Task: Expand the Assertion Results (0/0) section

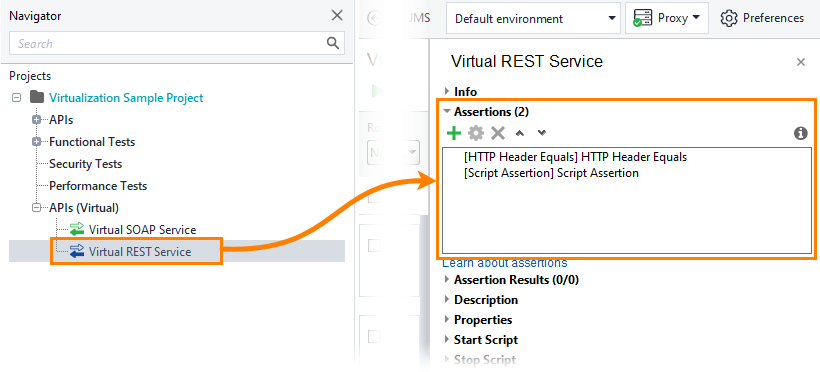Action: coord(446,280)
